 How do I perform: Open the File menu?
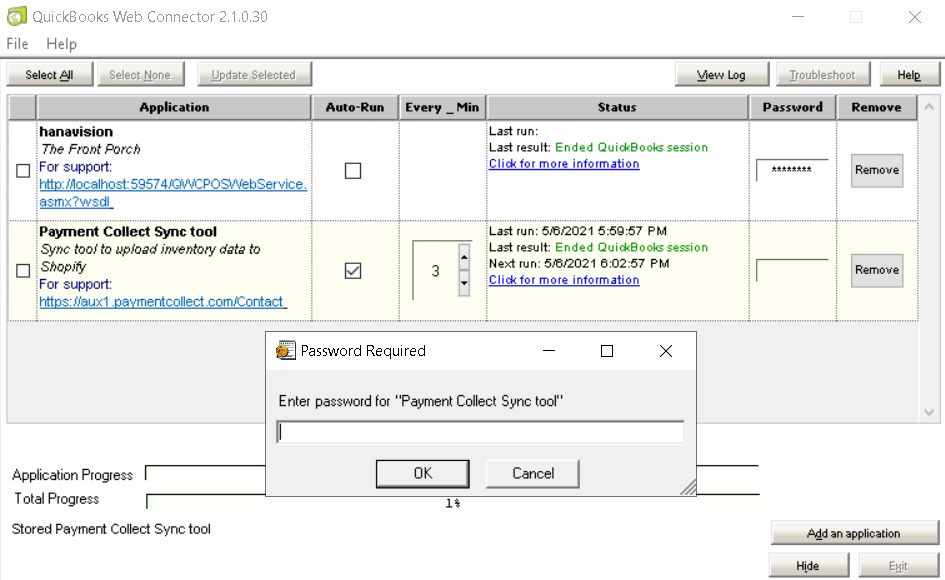pyautogui.click(x=17, y=44)
